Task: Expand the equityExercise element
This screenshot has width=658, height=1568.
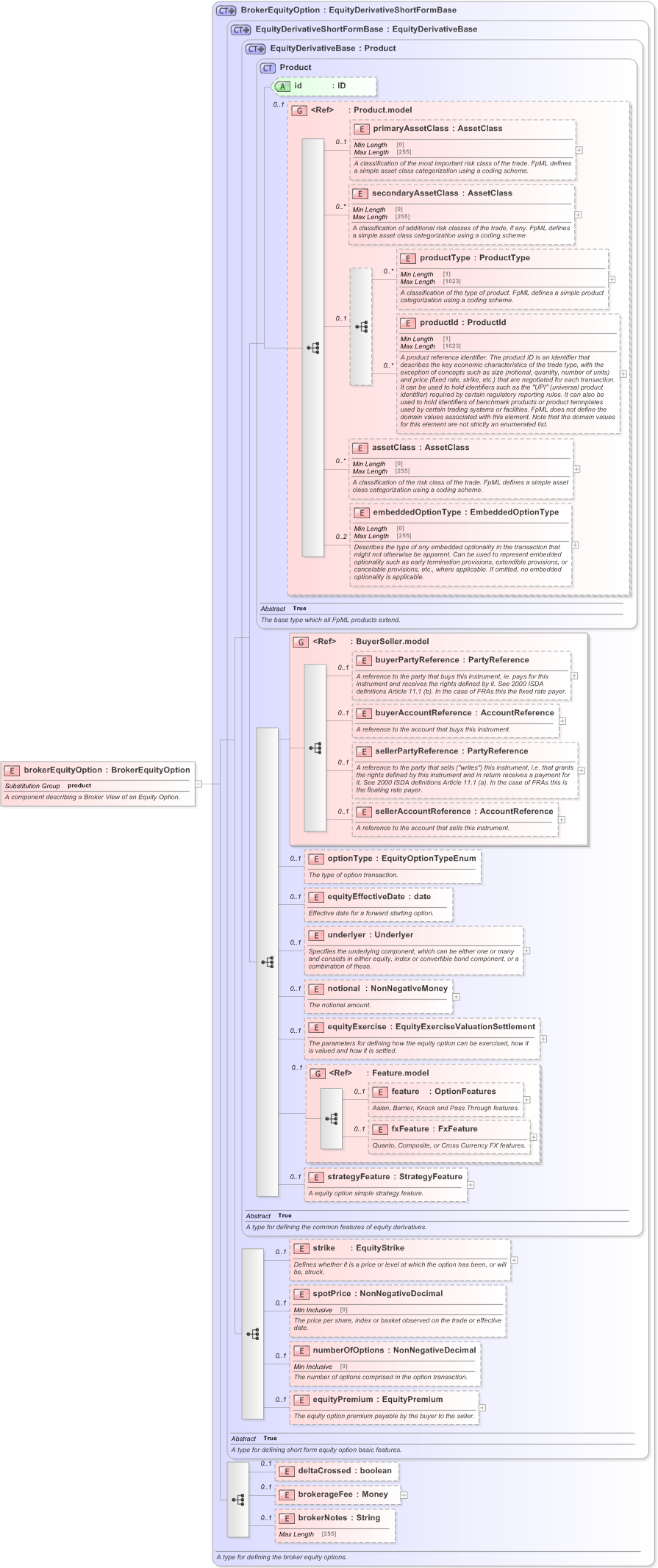Action: pos(543,1039)
